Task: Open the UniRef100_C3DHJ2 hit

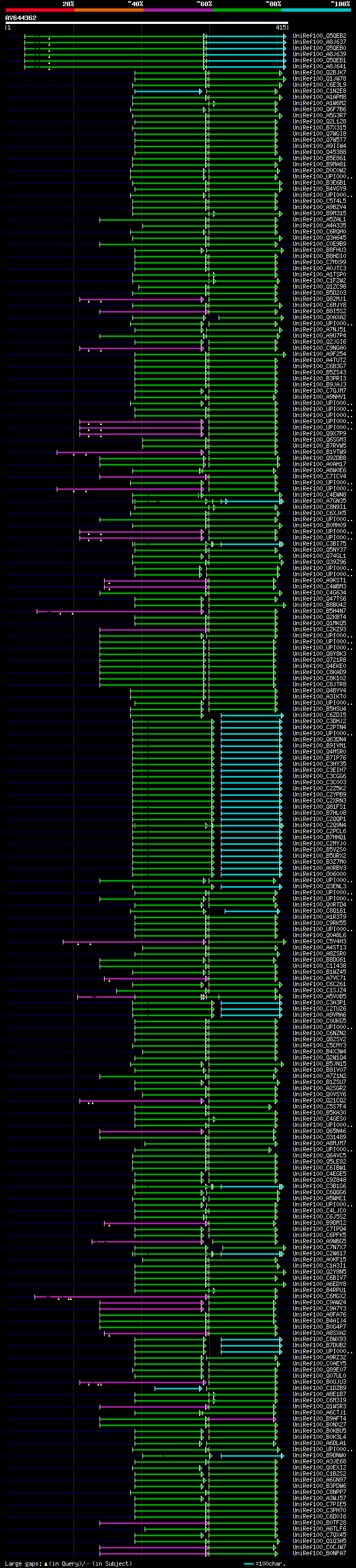Action: click(x=319, y=721)
